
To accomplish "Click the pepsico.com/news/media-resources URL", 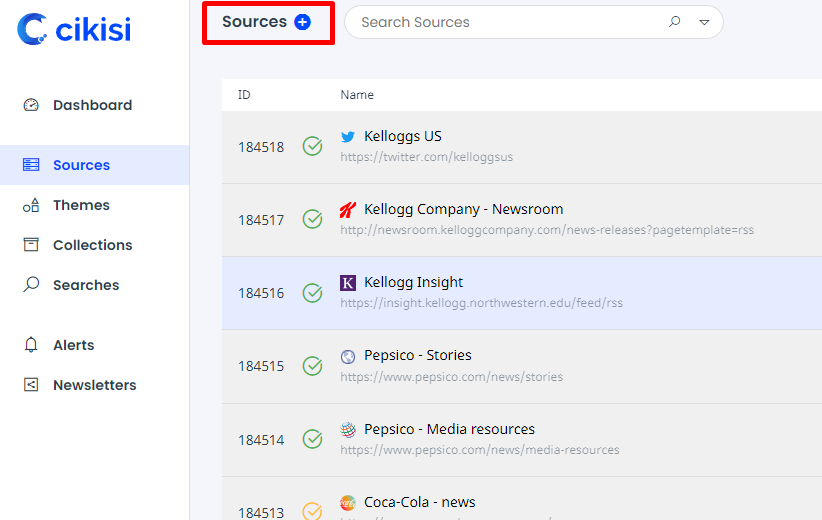I will [x=480, y=450].
